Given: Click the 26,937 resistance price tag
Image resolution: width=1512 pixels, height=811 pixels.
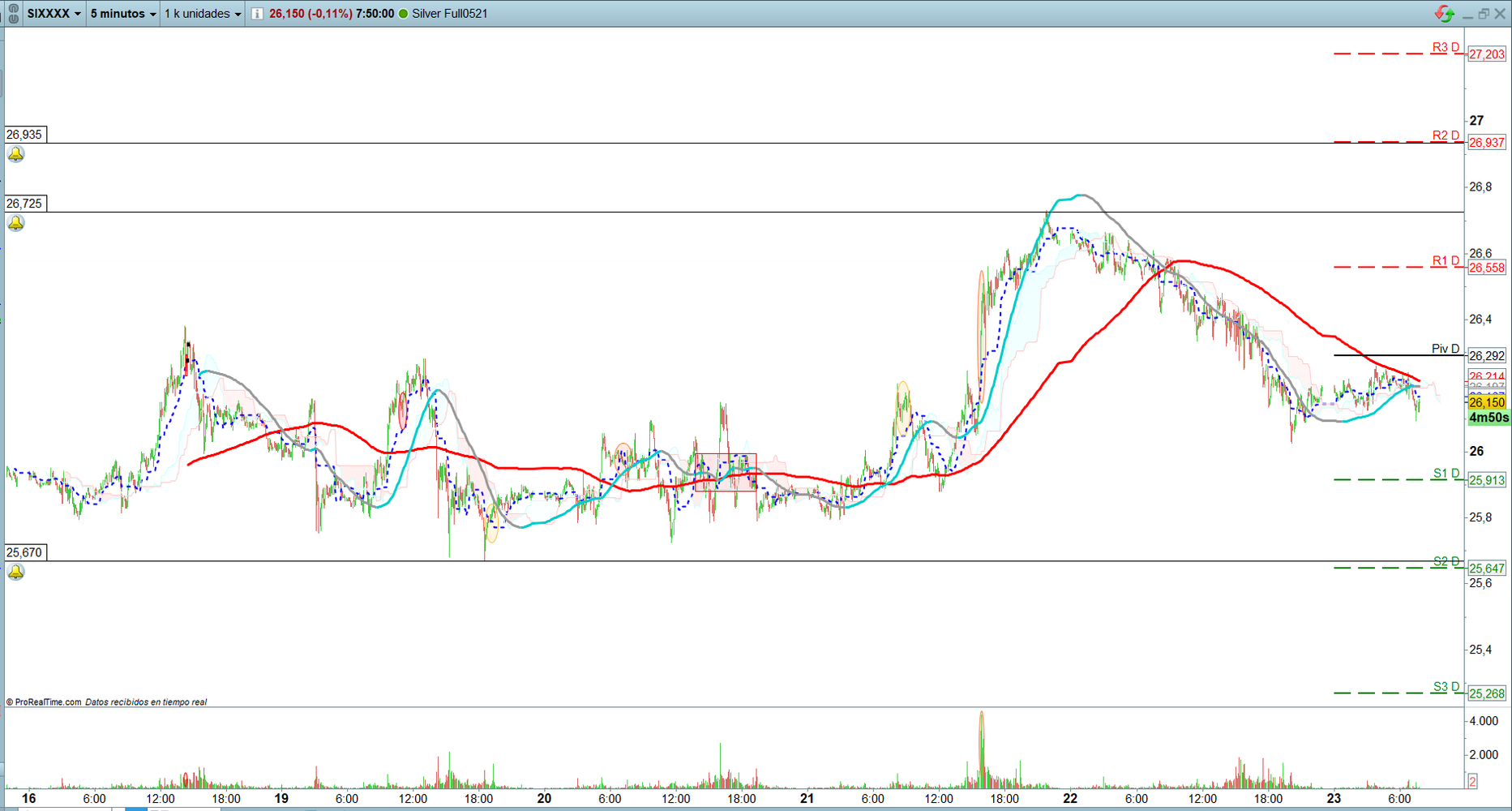Looking at the screenshot, I should click(x=1487, y=143).
